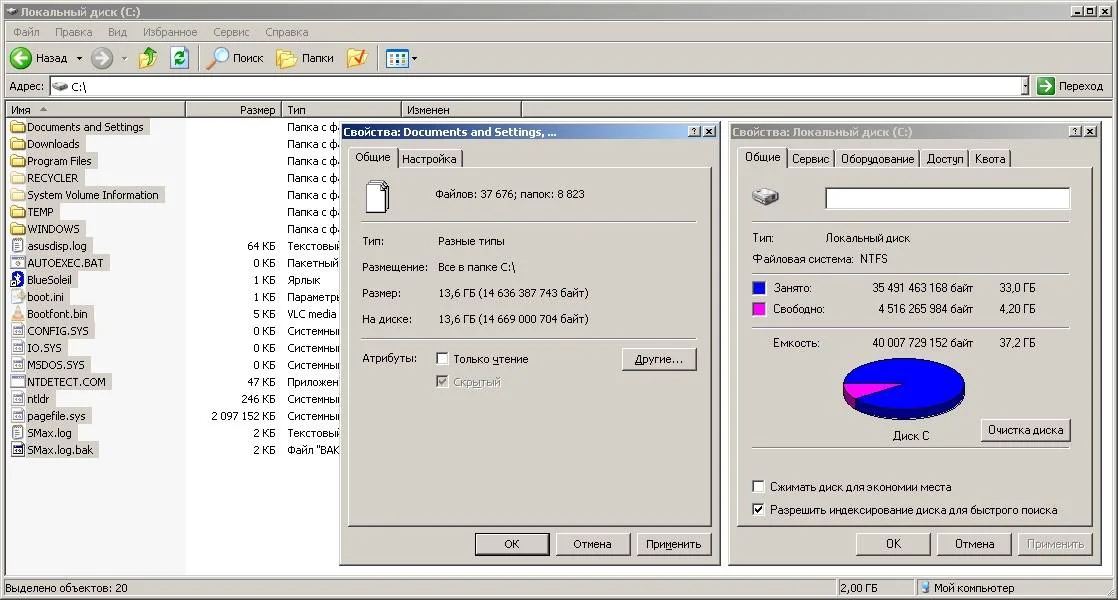Click the blue used-space color swatch
This screenshot has height=600, width=1118.
coord(759,288)
